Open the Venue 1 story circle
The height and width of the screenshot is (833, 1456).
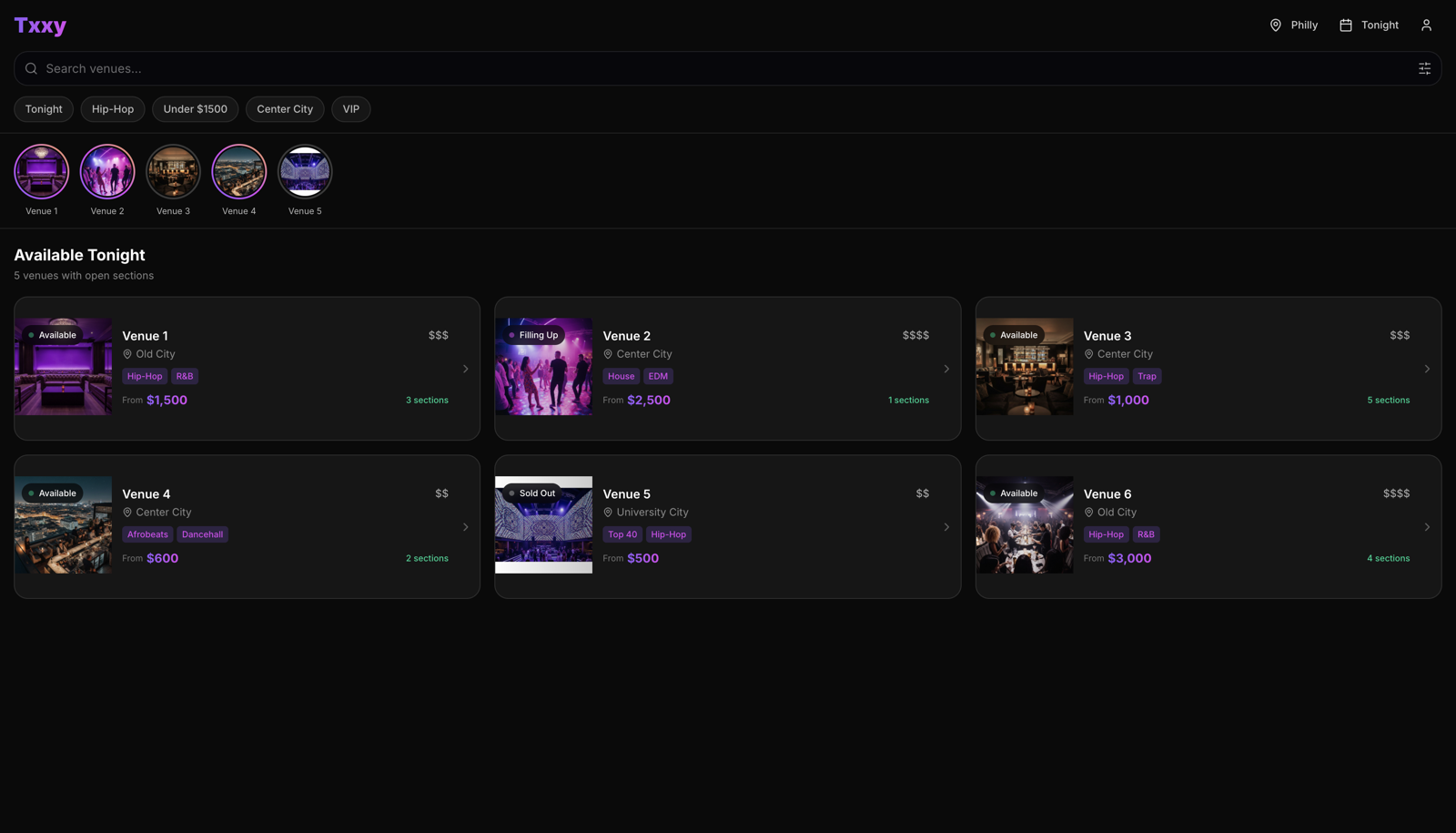(42, 171)
